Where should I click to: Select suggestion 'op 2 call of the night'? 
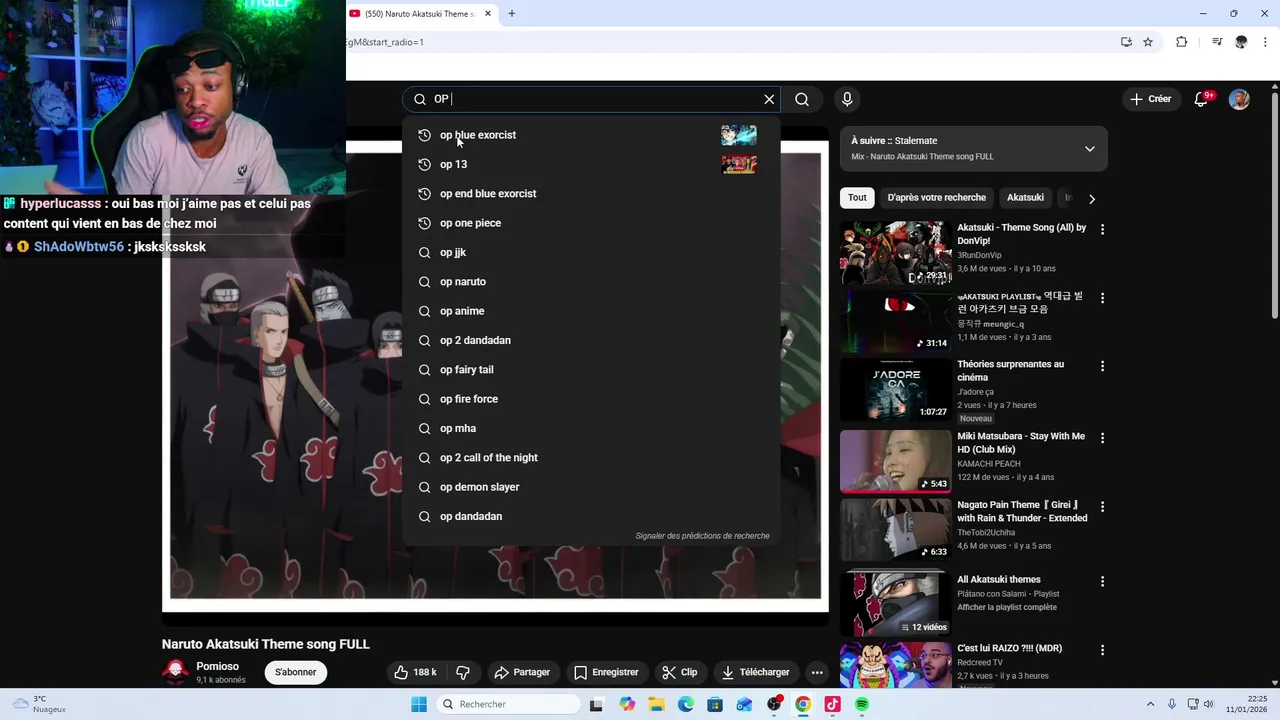[x=591, y=458]
